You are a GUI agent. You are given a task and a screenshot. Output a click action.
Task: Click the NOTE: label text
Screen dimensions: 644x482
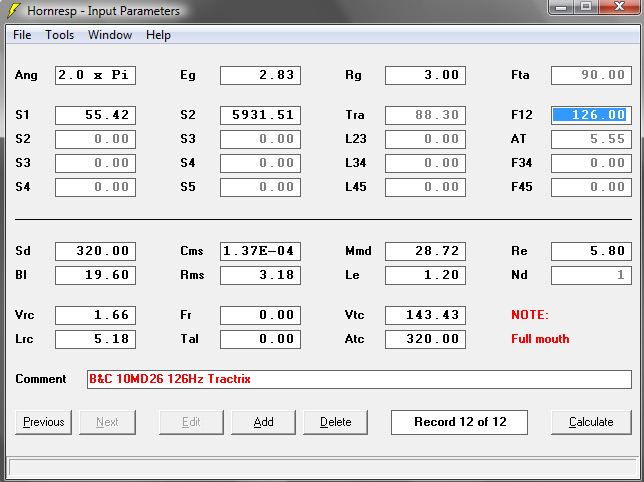[530, 315]
